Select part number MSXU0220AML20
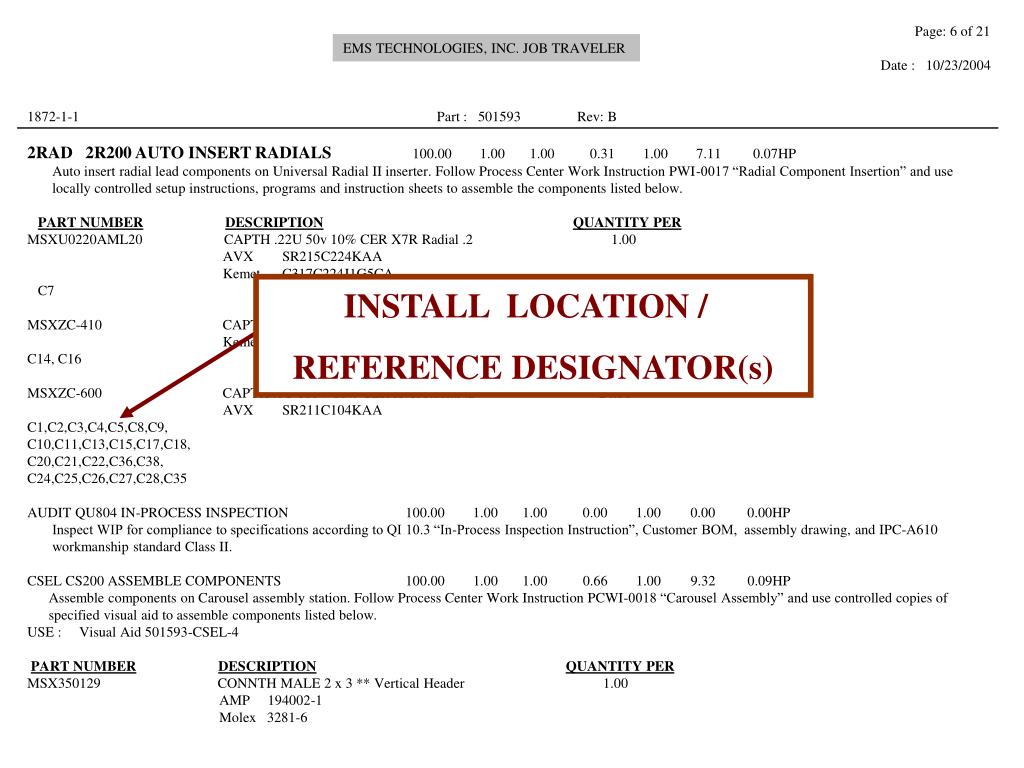 [85, 240]
